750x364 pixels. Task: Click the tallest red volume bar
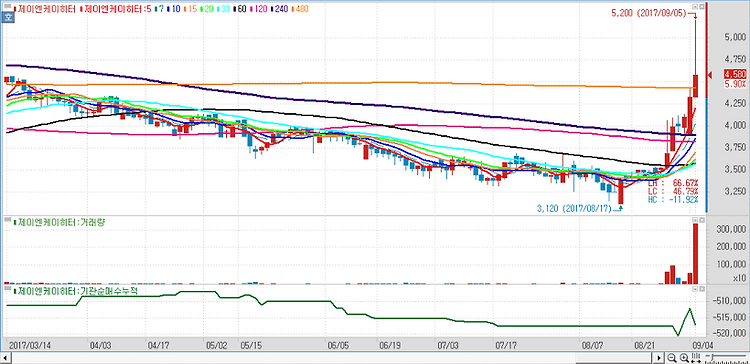tap(695, 254)
